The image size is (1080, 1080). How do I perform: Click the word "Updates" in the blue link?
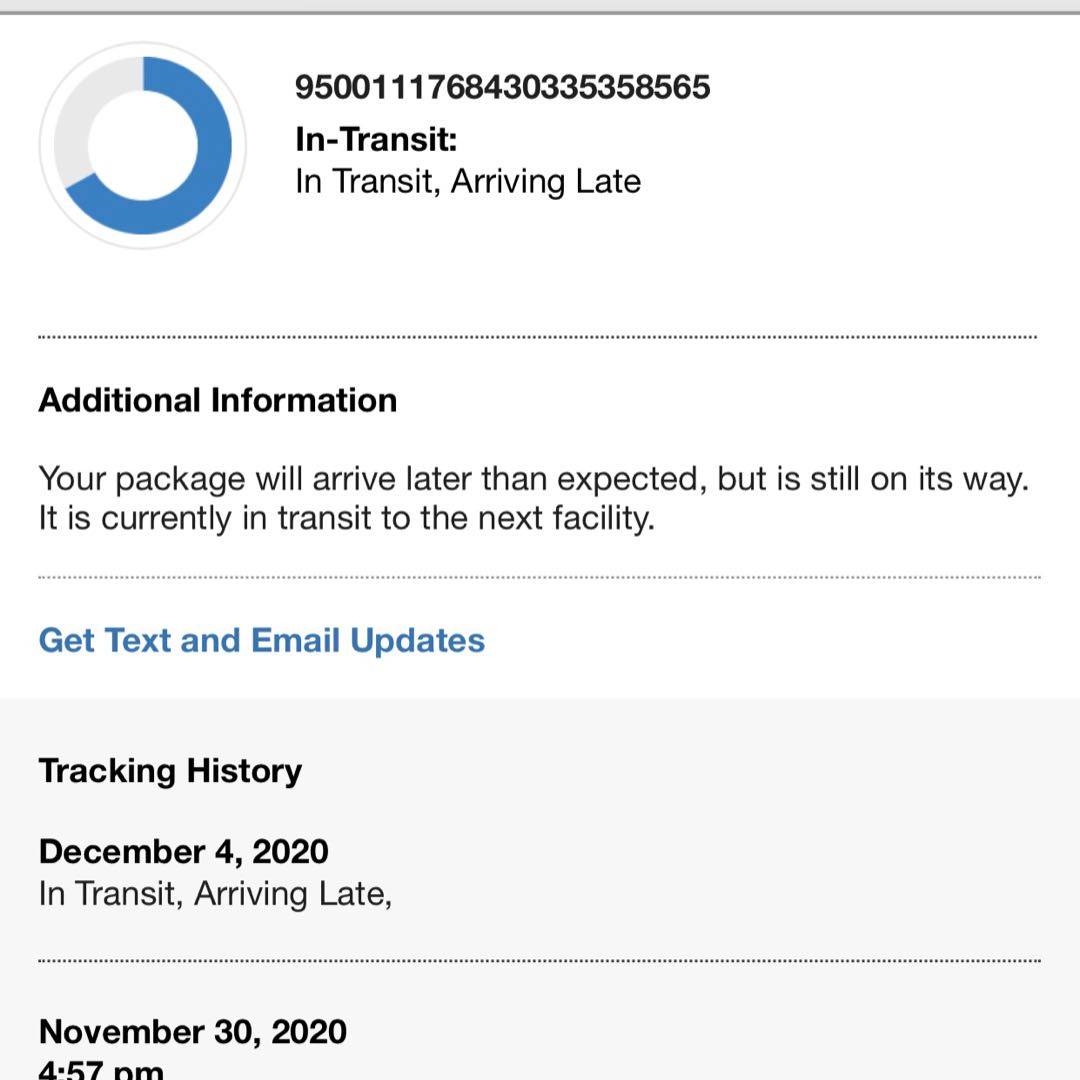tap(417, 640)
